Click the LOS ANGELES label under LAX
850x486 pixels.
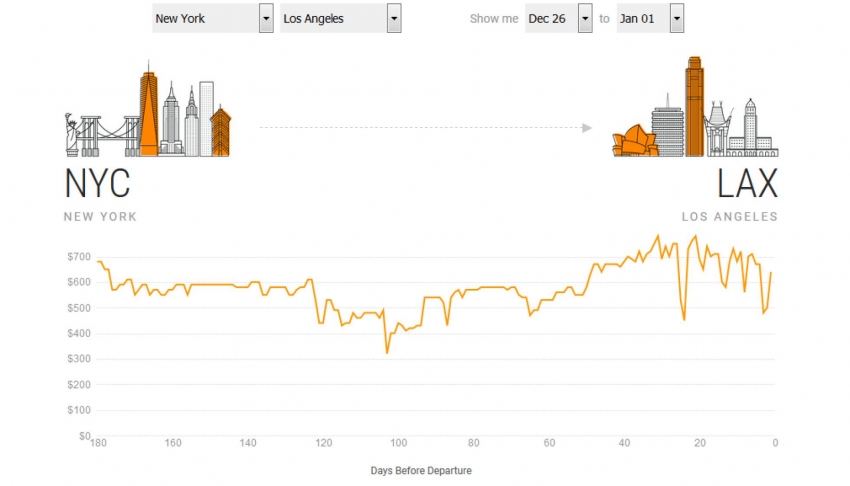coord(729,217)
